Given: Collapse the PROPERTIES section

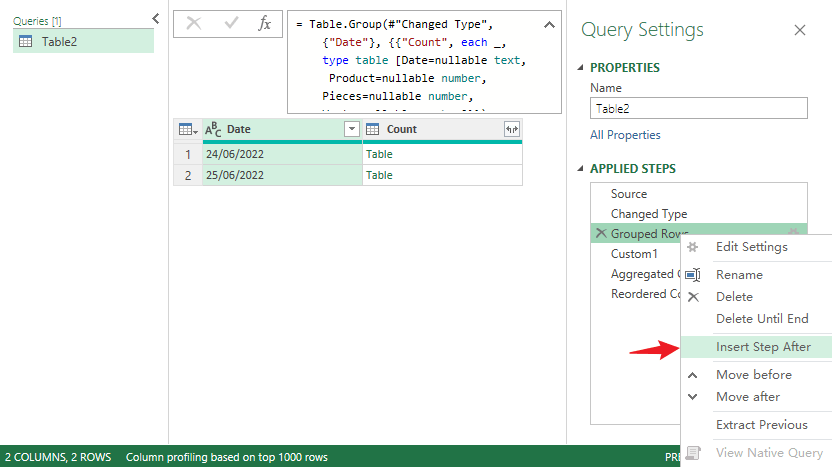Looking at the screenshot, I should [x=580, y=67].
